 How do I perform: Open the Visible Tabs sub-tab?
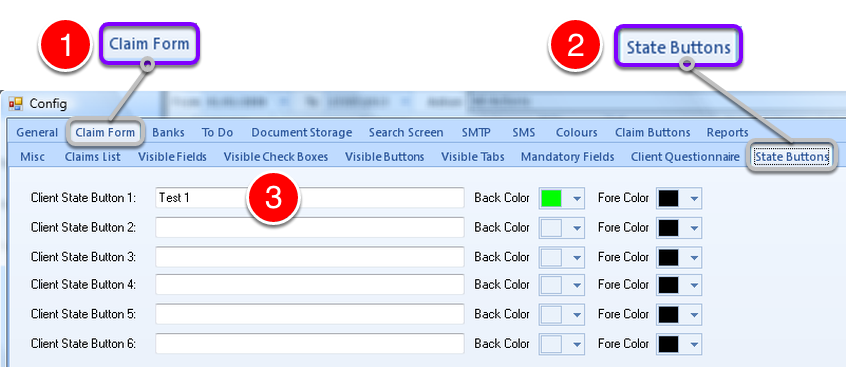point(473,157)
